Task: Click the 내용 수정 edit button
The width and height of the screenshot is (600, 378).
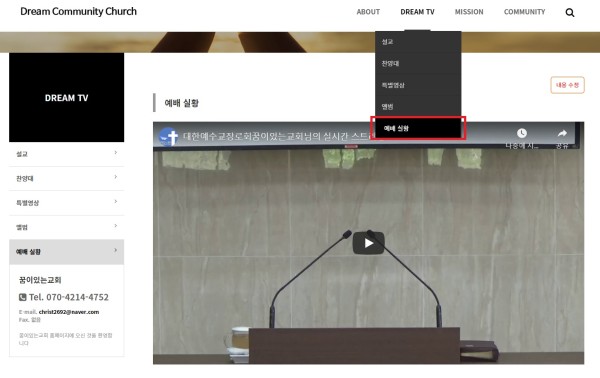Action: [567, 85]
